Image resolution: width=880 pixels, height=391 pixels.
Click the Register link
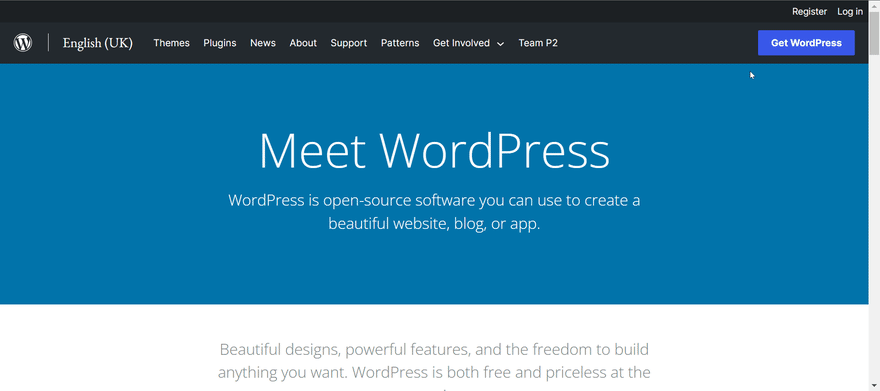coord(809,11)
